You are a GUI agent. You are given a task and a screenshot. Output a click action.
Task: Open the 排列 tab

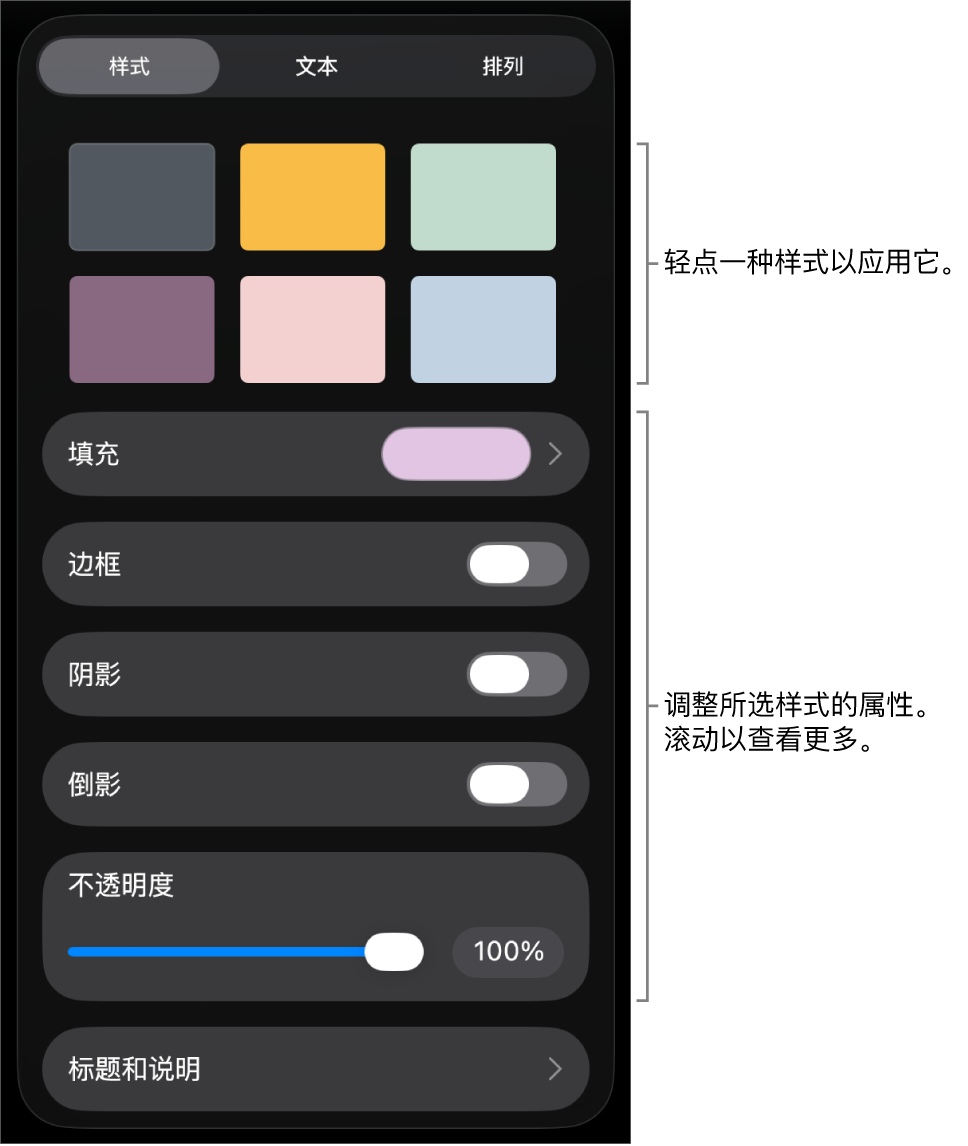pyautogui.click(x=502, y=67)
